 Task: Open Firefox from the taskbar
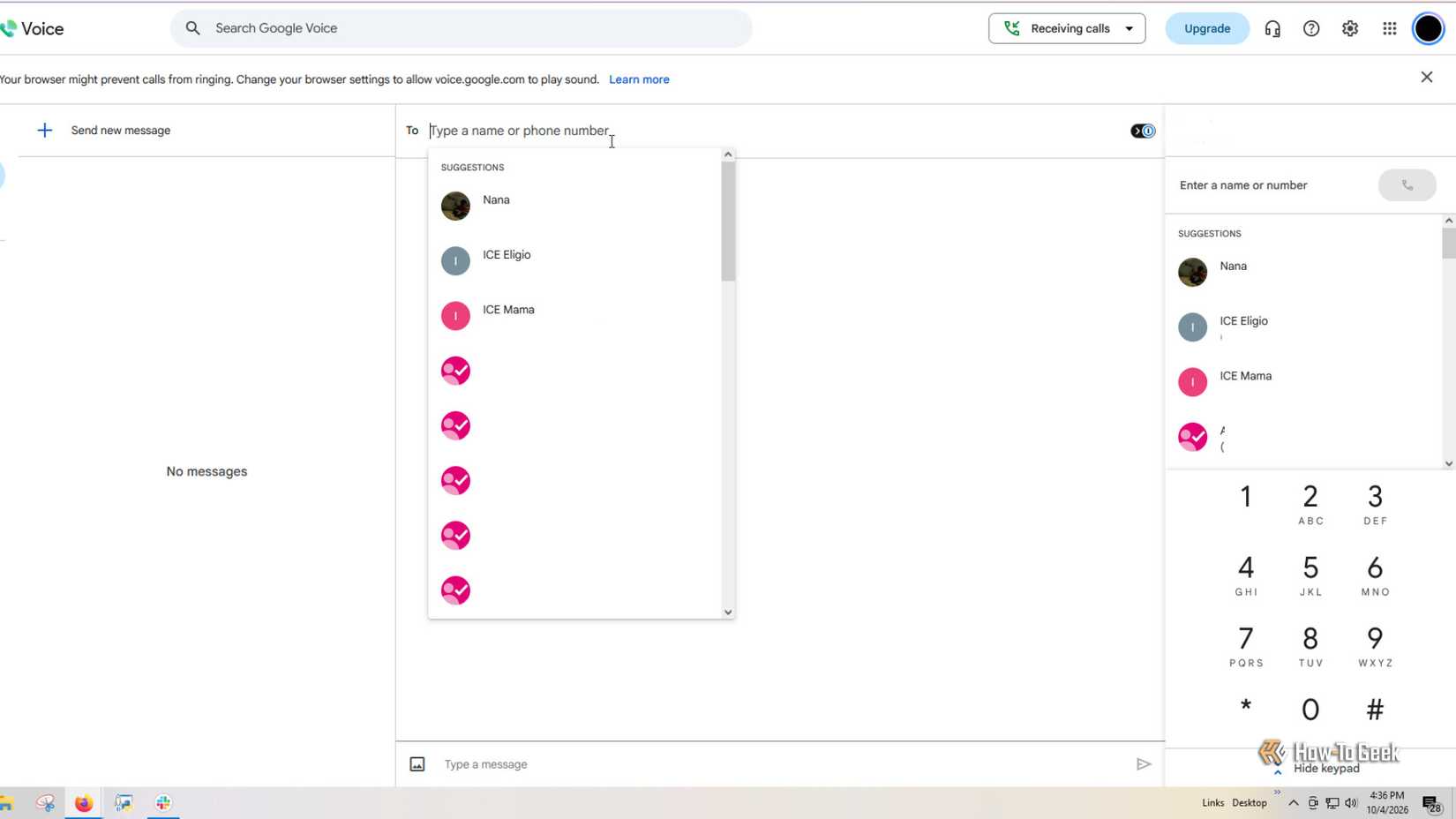tap(83, 803)
